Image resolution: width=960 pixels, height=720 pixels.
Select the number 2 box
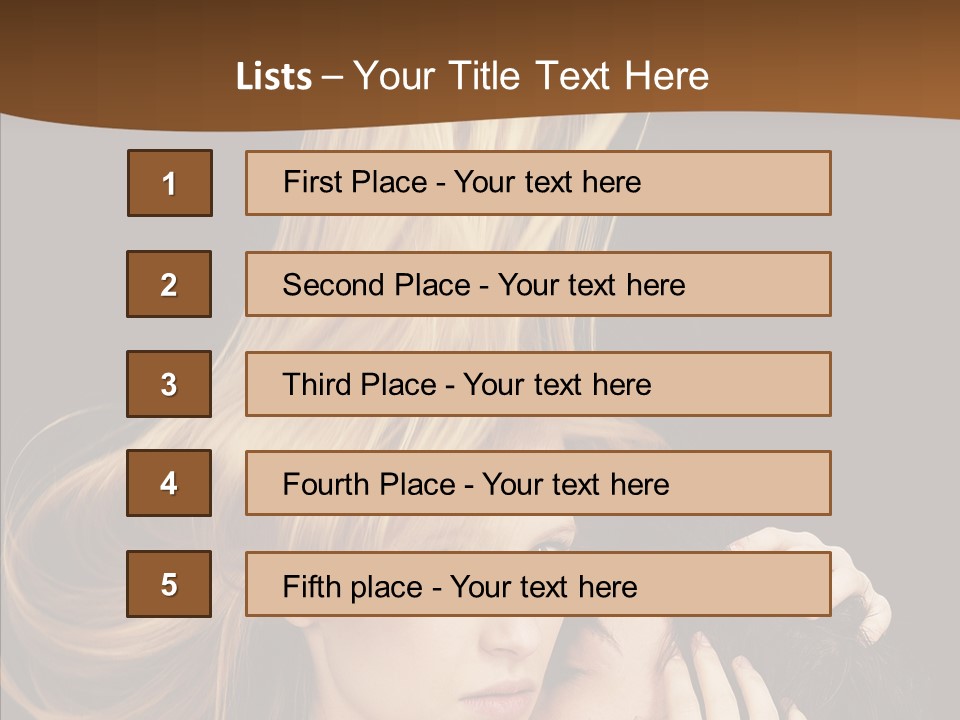coord(169,284)
